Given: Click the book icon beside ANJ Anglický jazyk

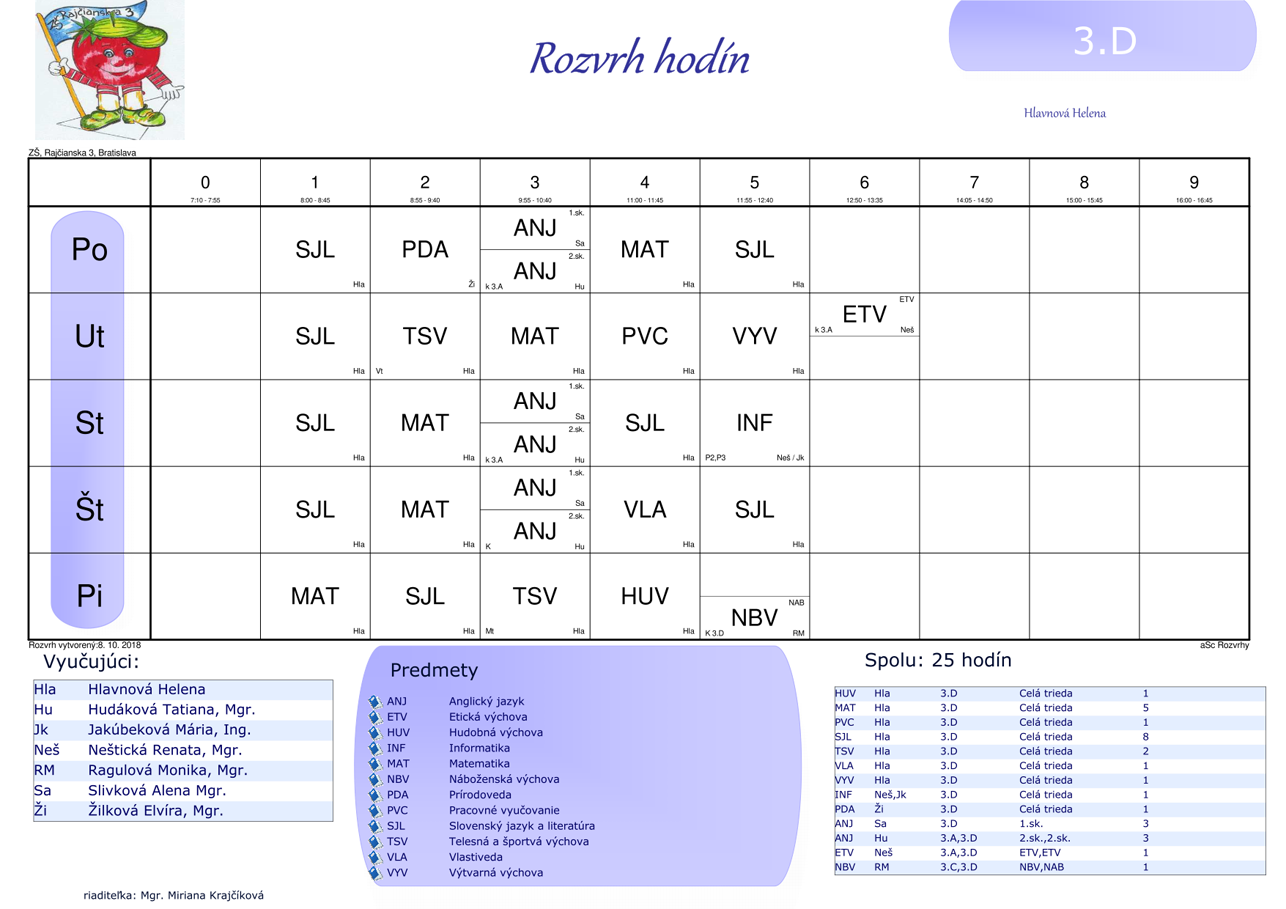Looking at the screenshot, I should tap(376, 702).
